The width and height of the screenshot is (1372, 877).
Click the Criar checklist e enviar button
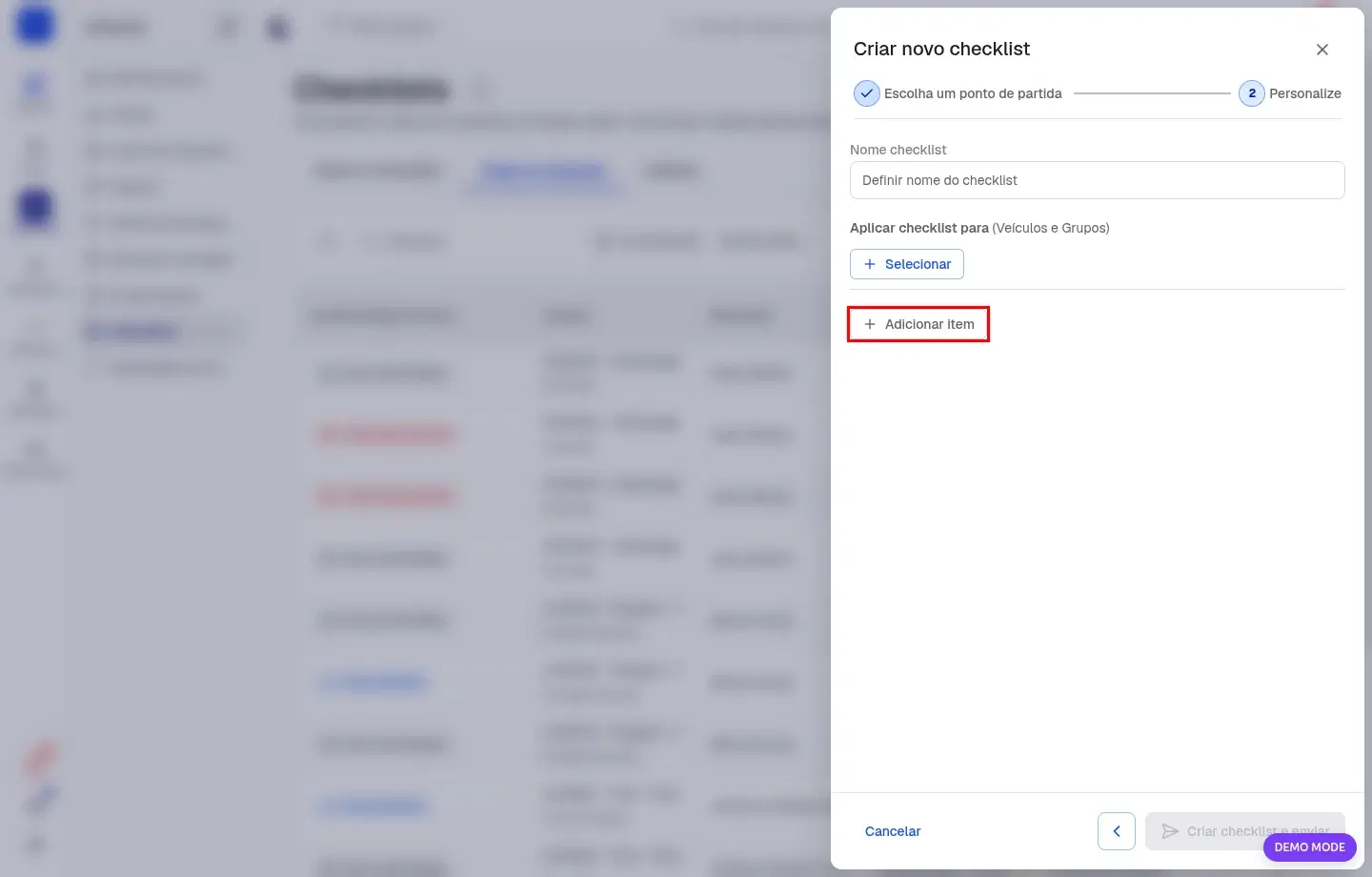tap(1244, 831)
